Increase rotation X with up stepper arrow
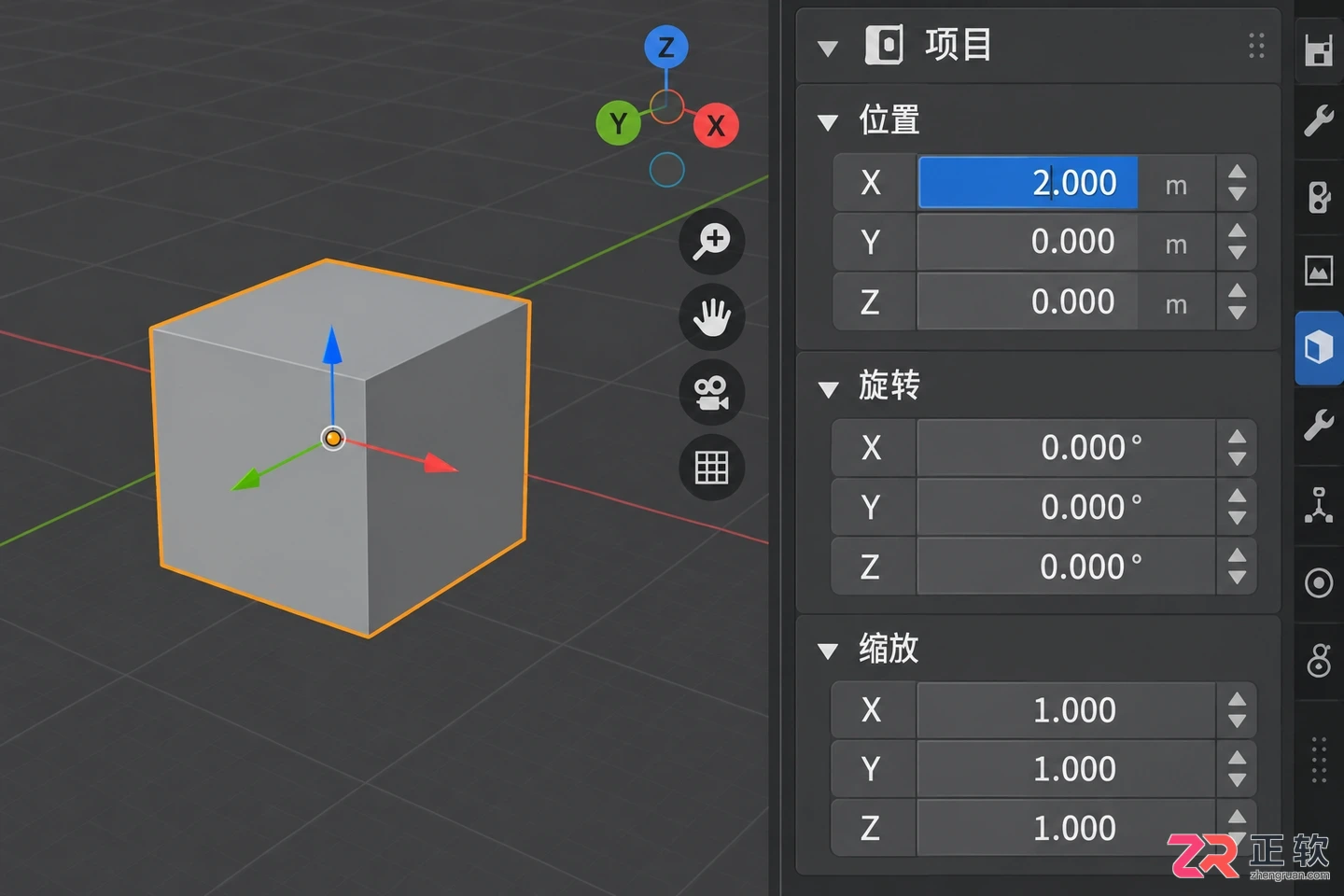This screenshot has width=1344, height=896. pyautogui.click(x=1237, y=437)
